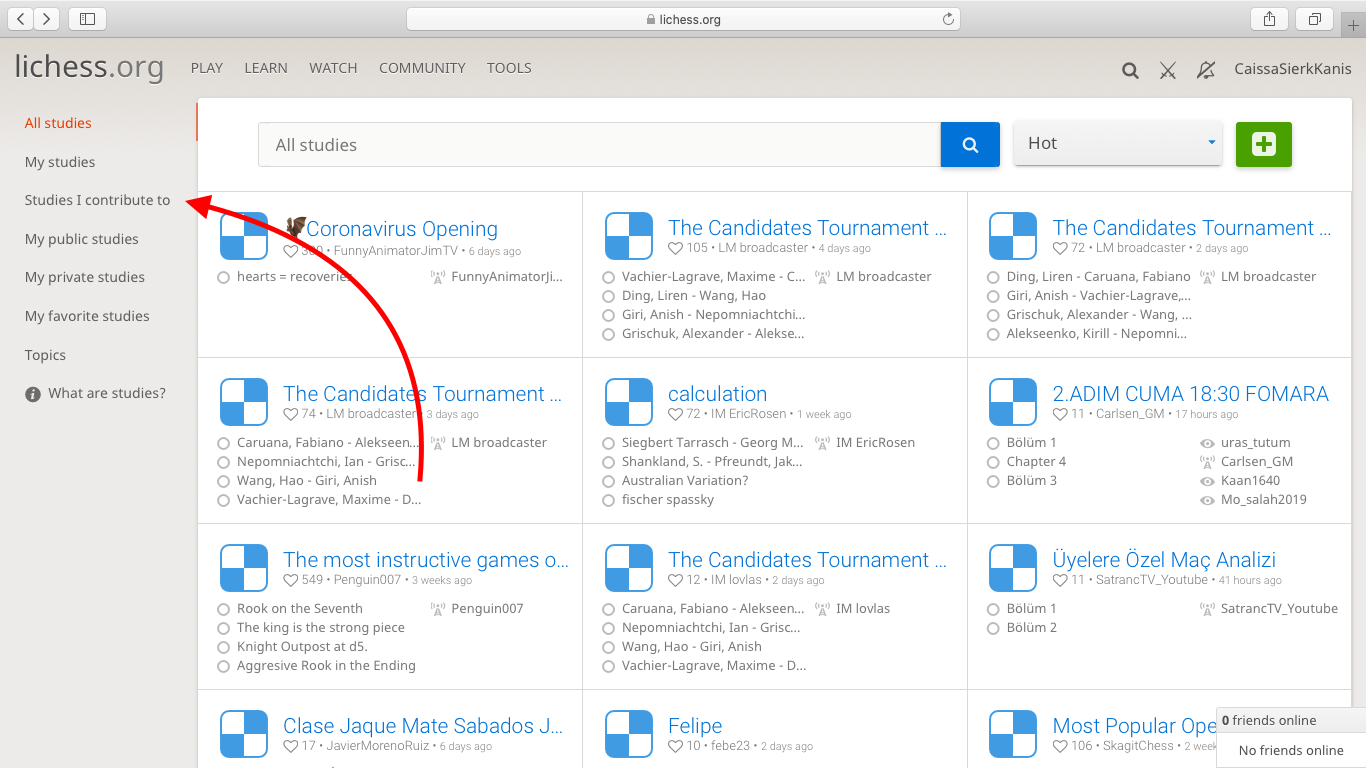Select My studies in the sidebar
This screenshot has height=768, width=1366.
pos(60,162)
